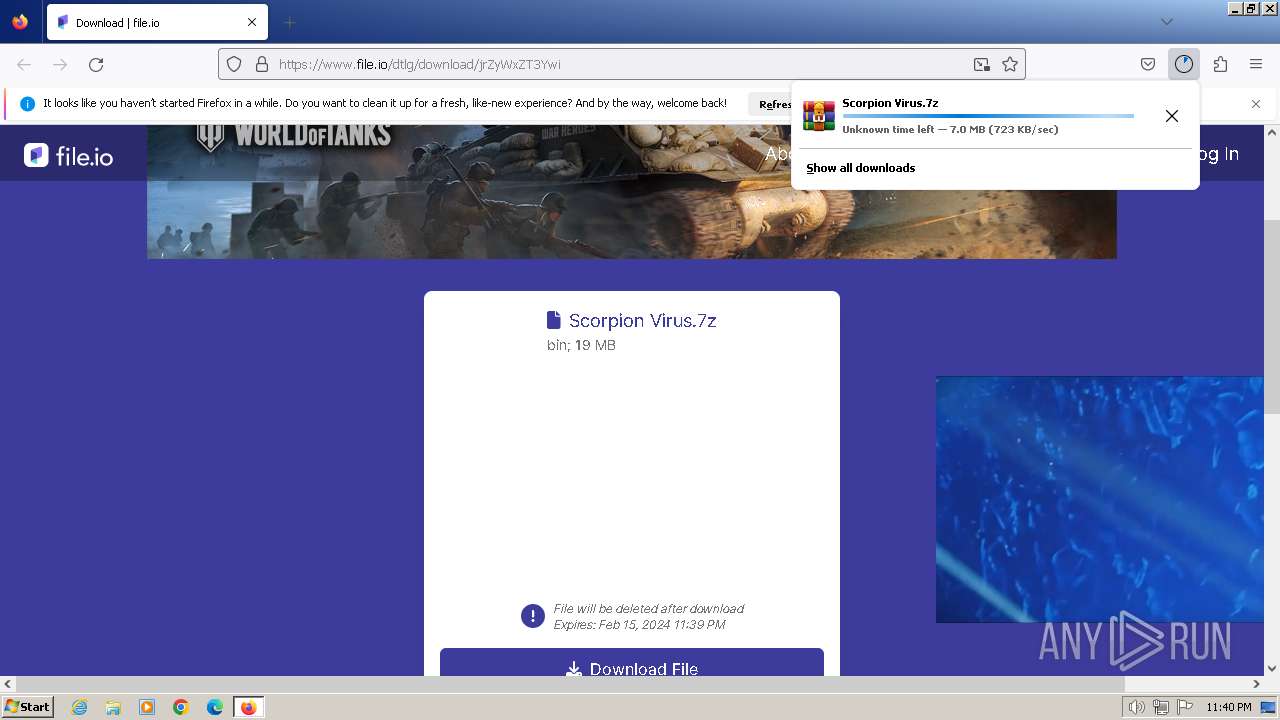Open a new tab with plus button
The width and height of the screenshot is (1280, 720).
pos(289,22)
